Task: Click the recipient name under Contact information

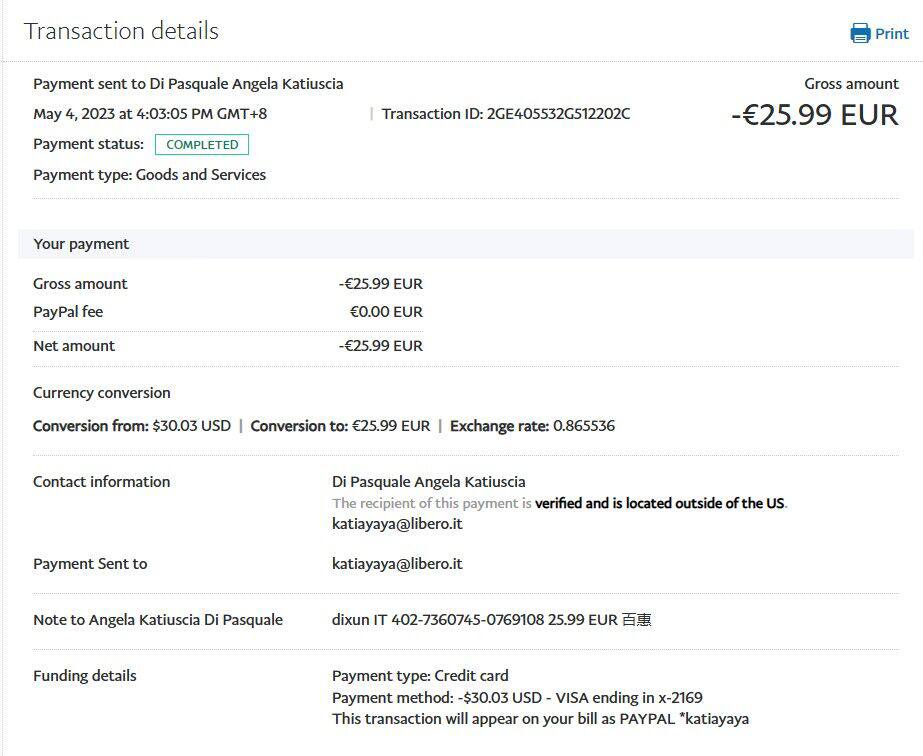Action: pyautogui.click(x=428, y=482)
